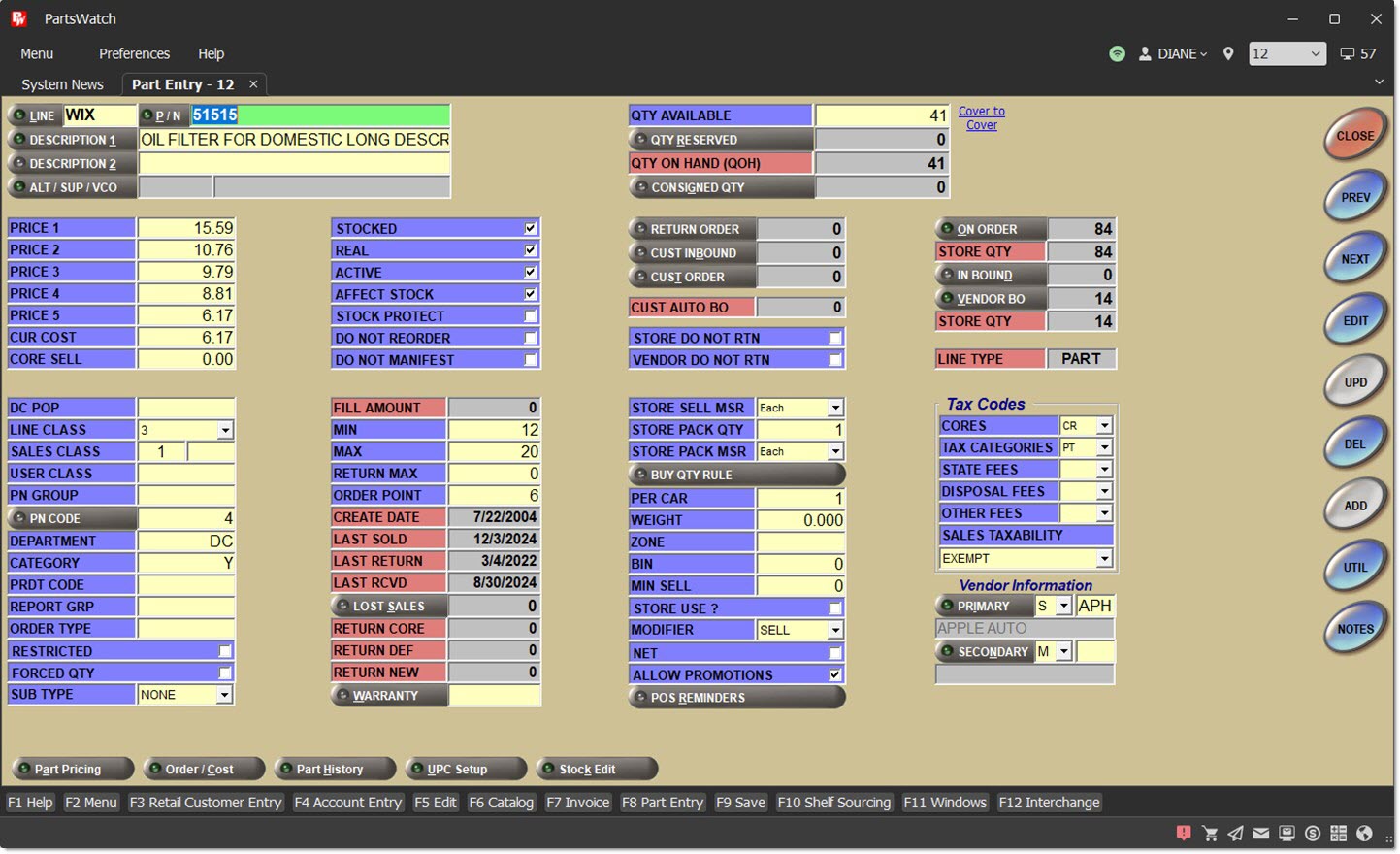Viewport: 1400px width, 854px height.
Task: Open the shopping cart icon in status bar
Action: click(x=1210, y=833)
